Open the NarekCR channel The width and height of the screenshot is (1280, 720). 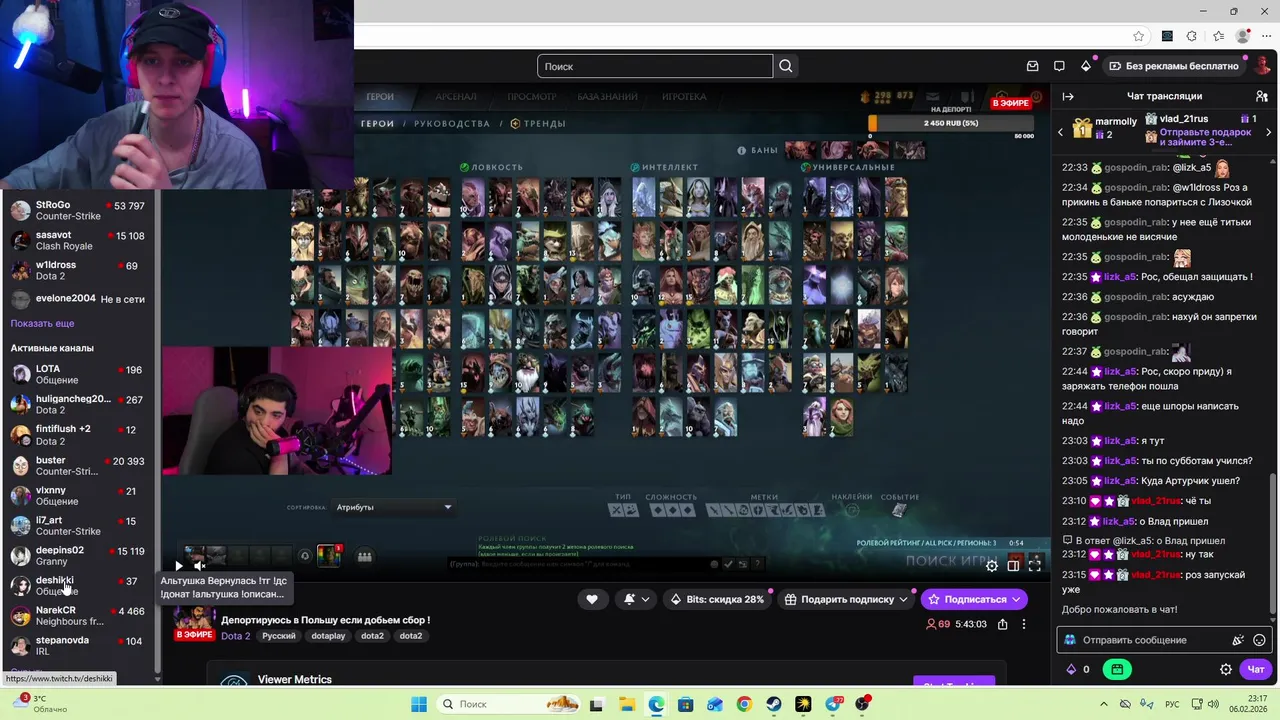pos(78,615)
